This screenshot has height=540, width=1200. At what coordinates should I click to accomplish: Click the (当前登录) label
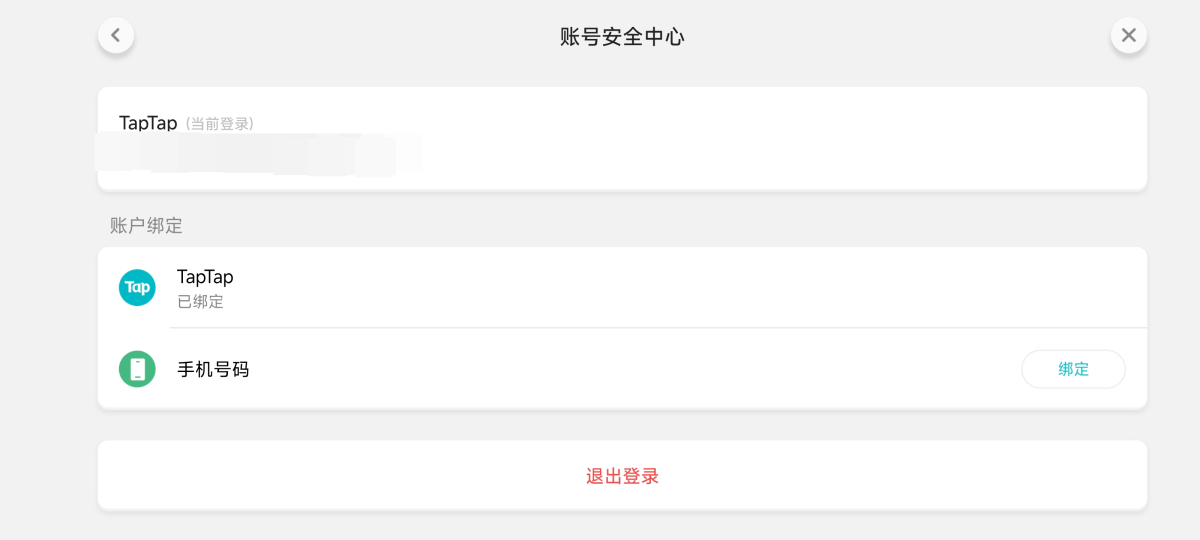(219, 124)
